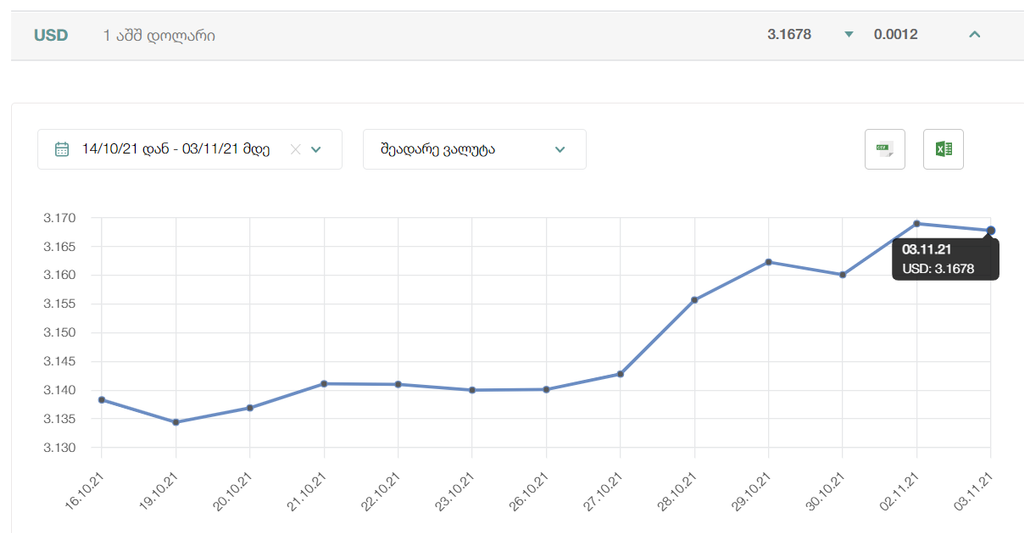Viewport: 1024px width, 533px height.
Task: Select the peak 02.11.21 data point
Action: (x=916, y=223)
